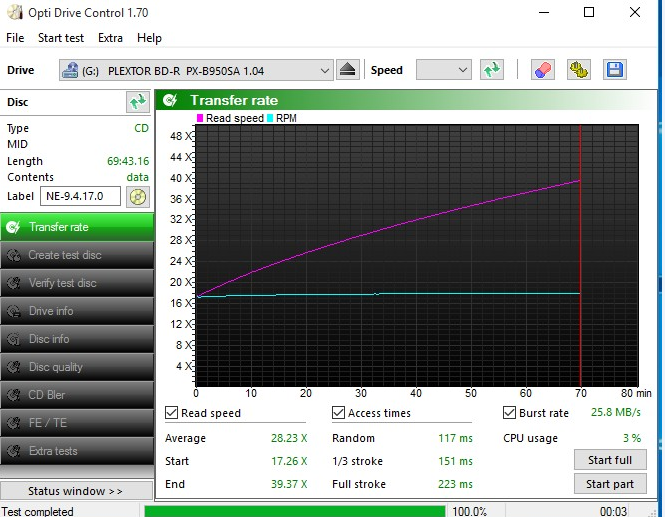Close the Opti Drive Control window
Viewport: 665px width, 517px height.
tap(635, 12)
